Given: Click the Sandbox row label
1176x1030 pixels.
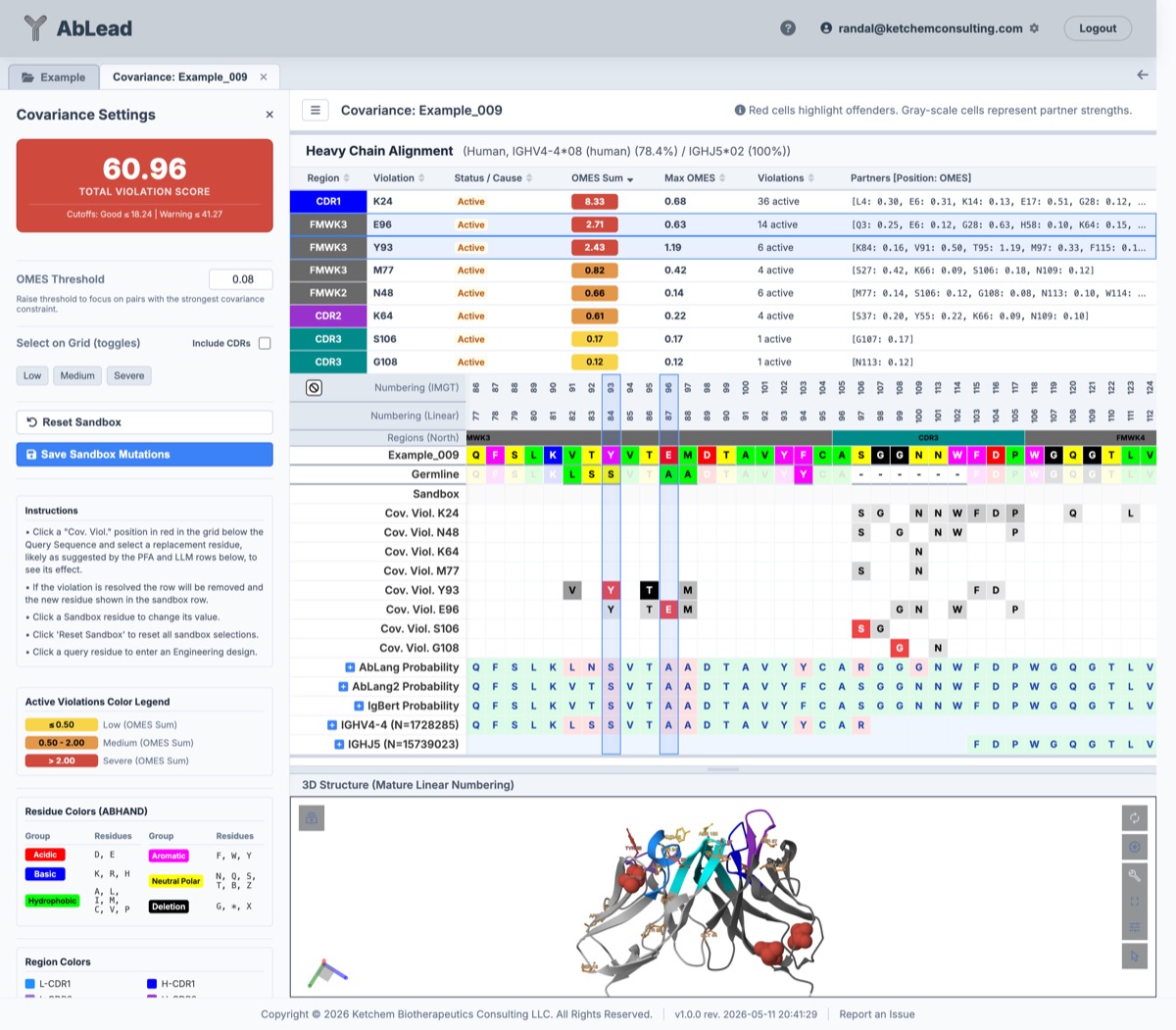Looking at the screenshot, I should pos(435,494).
